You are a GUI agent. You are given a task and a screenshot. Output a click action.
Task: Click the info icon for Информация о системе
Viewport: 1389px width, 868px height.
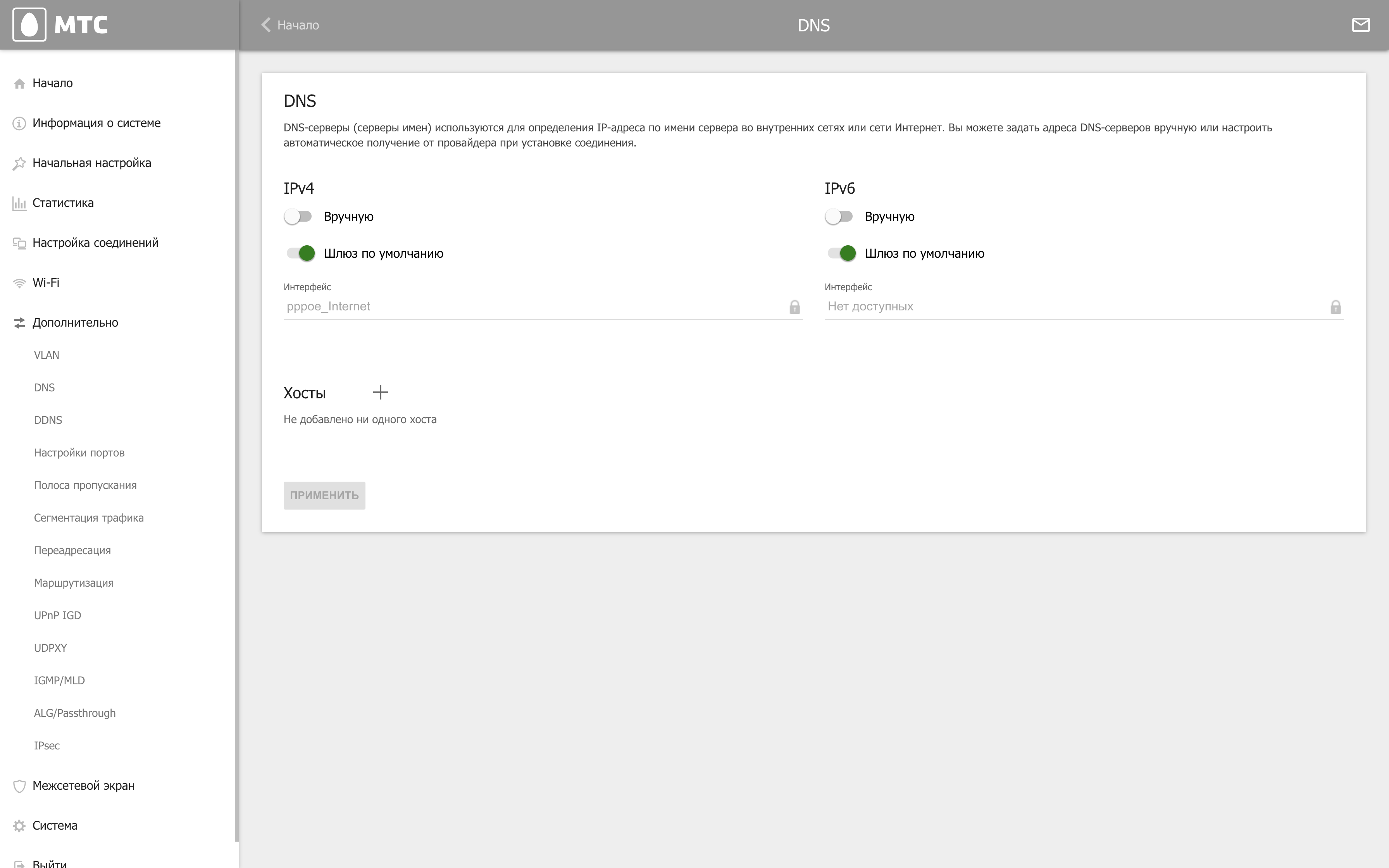(19, 124)
